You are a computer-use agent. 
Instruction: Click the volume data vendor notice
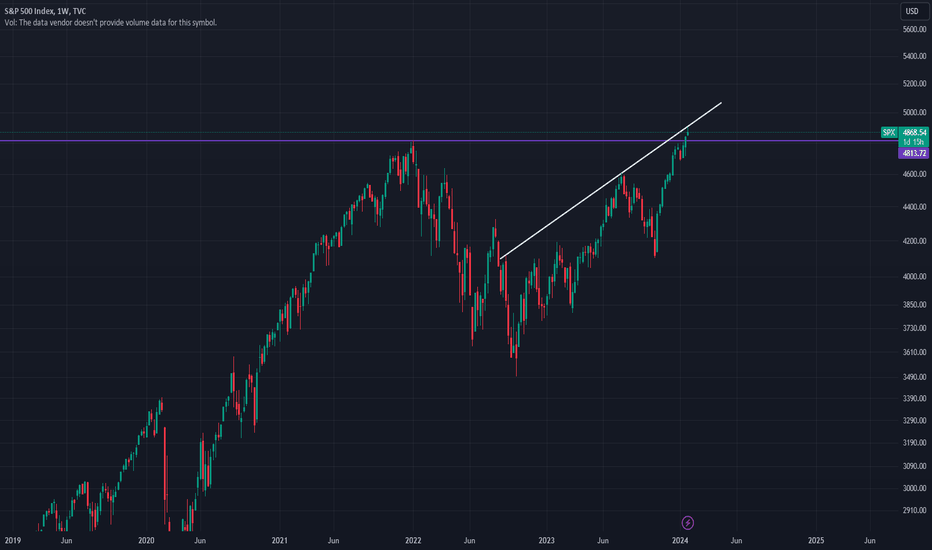111,23
